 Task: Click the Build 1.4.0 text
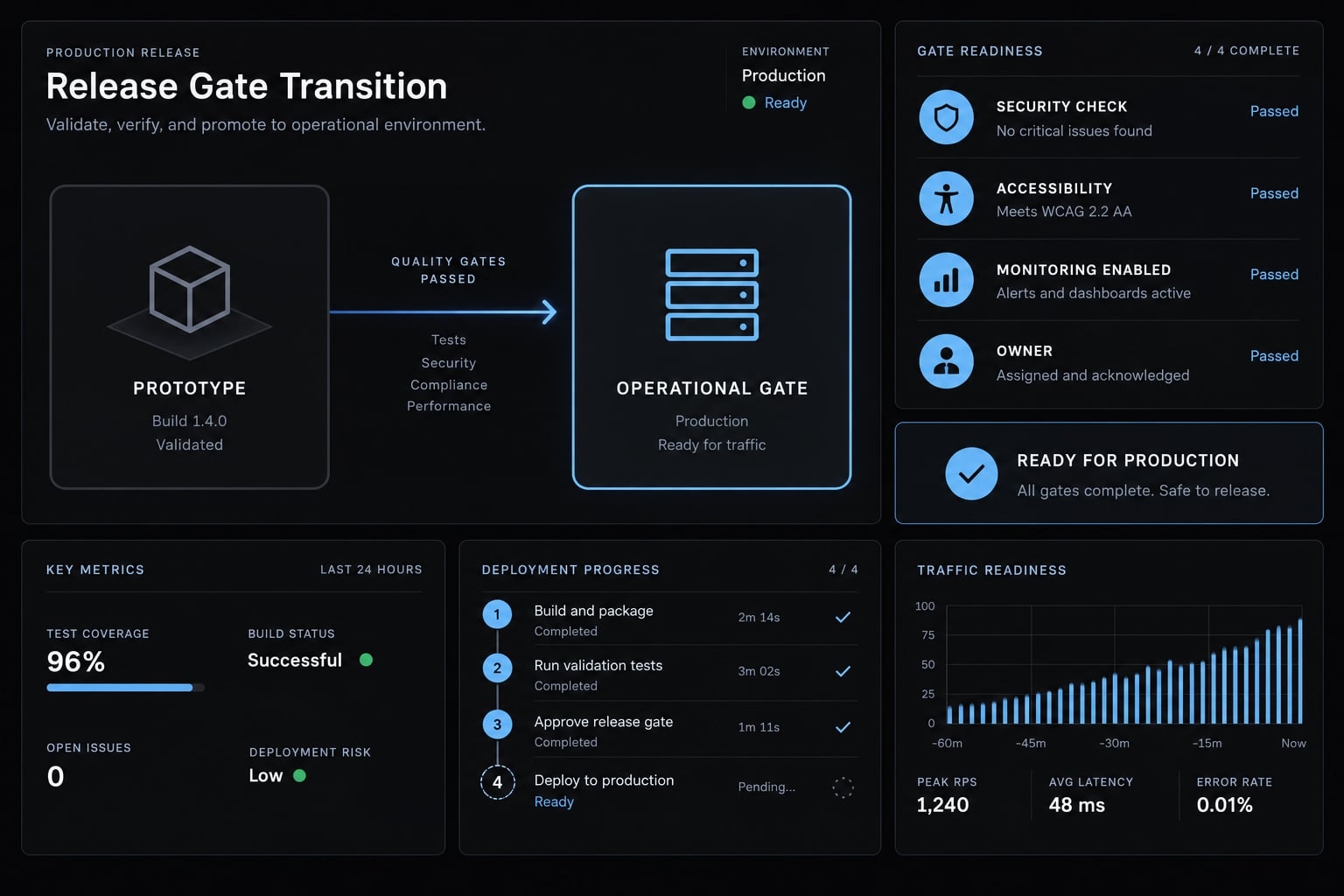(x=189, y=421)
